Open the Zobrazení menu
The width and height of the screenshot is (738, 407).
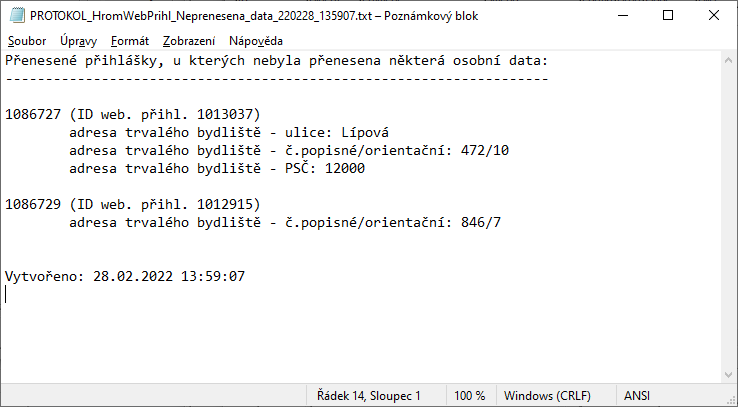188,41
